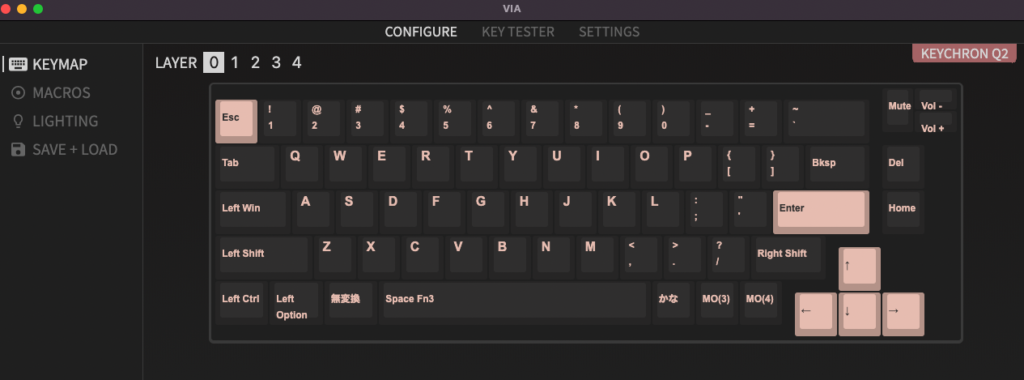Select the slash question mark key
The width and height of the screenshot is (1024, 380).
[x=728, y=256]
